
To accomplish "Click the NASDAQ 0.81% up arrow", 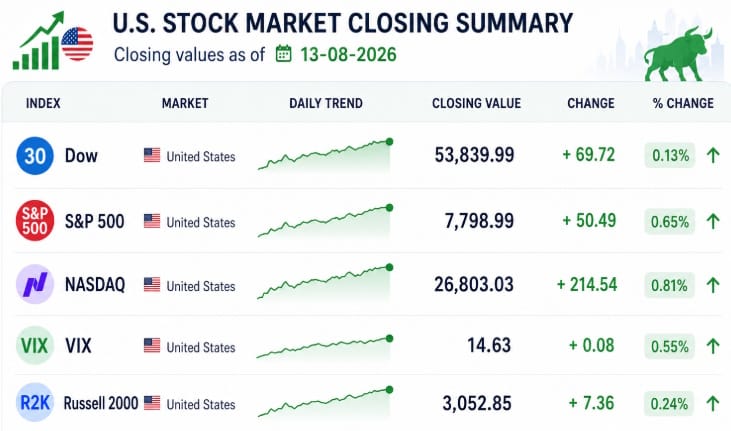I will tap(713, 285).
